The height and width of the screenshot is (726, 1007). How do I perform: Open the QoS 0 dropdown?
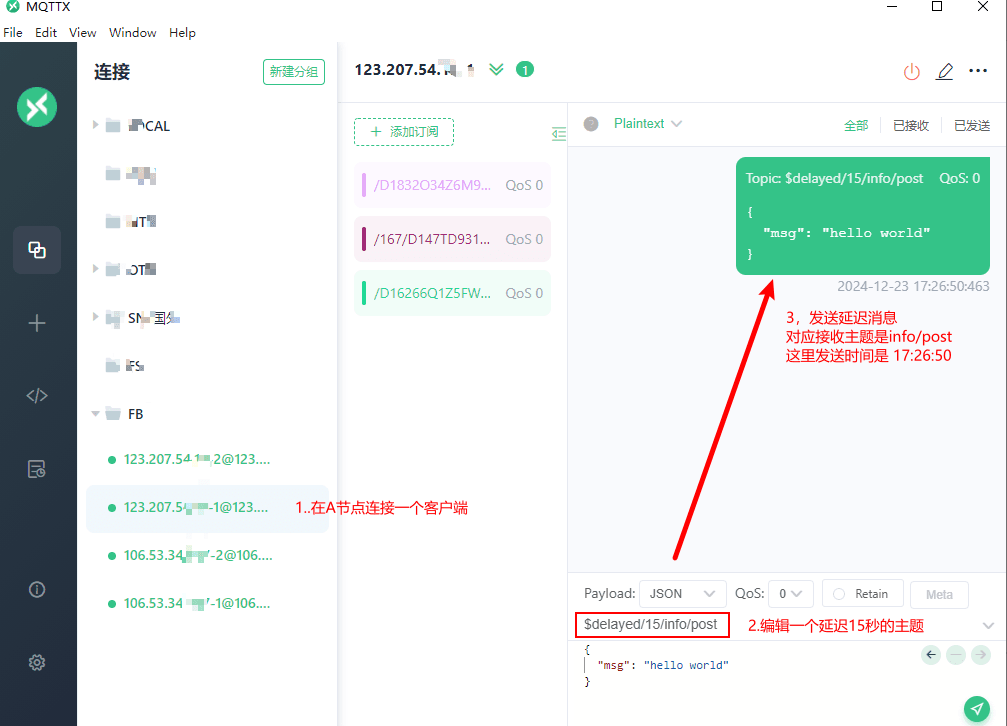pos(791,594)
